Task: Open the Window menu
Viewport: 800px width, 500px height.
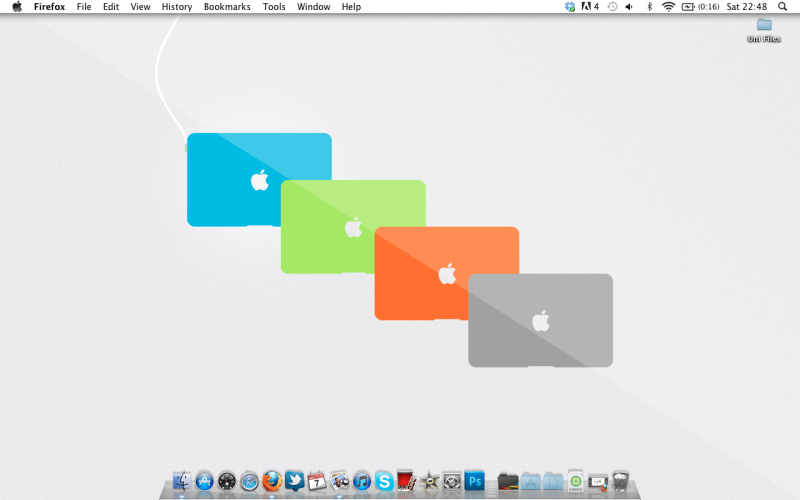Action: (x=314, y=7)
